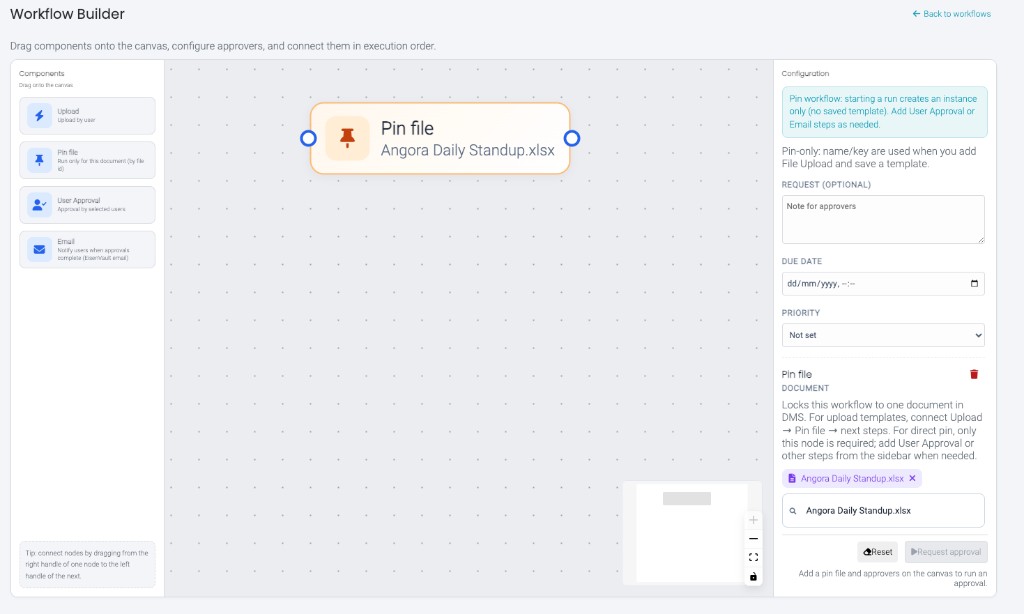Image resolution: width=1024 pixels, height=614 pixels.
Task: Remove the Angora Daily Standup.xlsx chip
Action: click(x=912, y=478)
